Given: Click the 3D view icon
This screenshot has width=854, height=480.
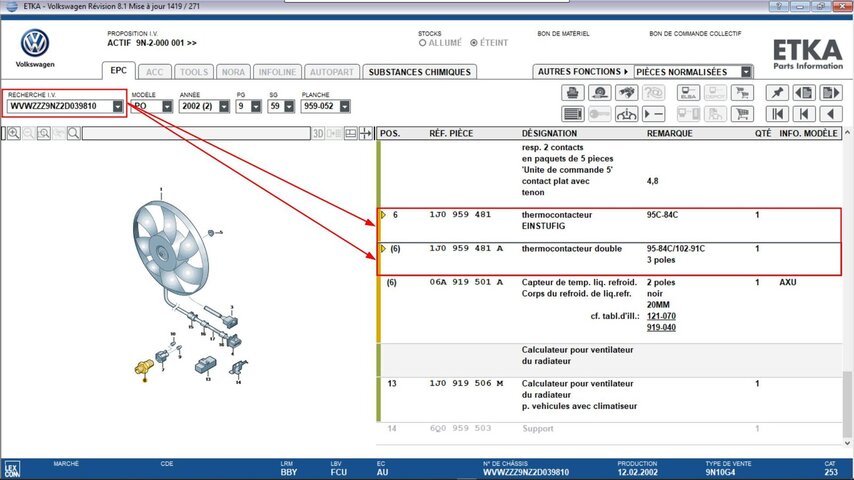Looking at the screenshot, I should point(318,133).
